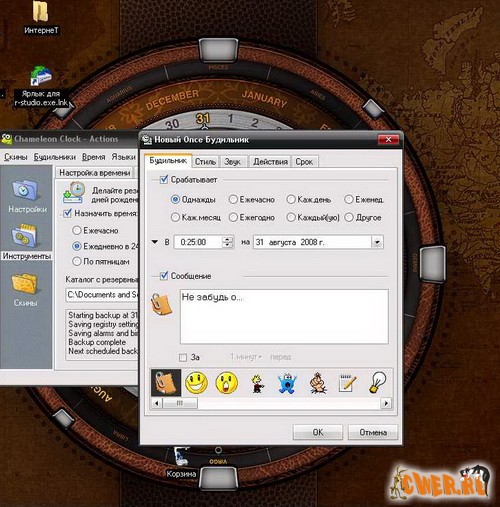500x507 pixels.
Task: Toggle the Срабатывает checkbox
Action: coord(164,180)
